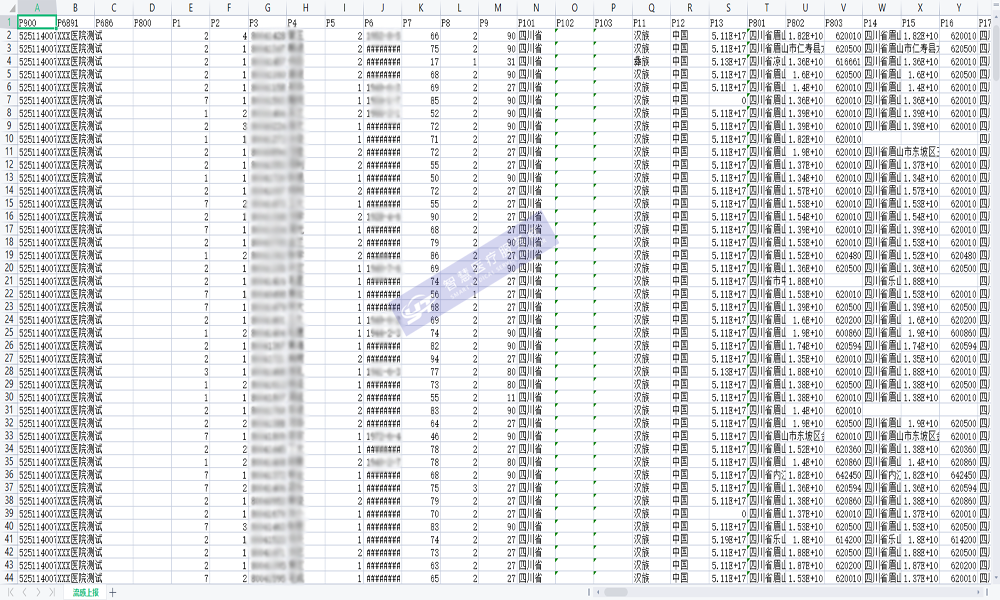Add a new sheet with plus icon
1000x600 pixels.
point(113,592)
